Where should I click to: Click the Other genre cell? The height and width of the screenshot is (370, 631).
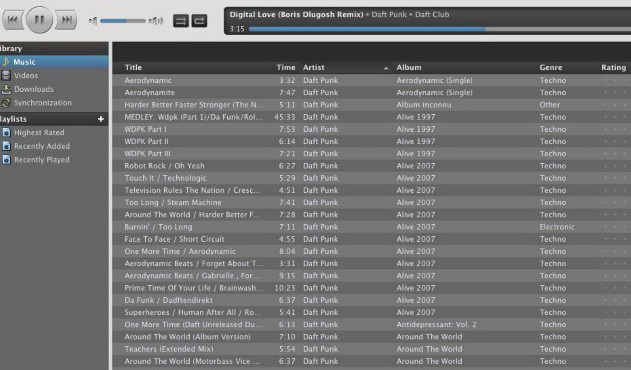[x=549, y=105]
